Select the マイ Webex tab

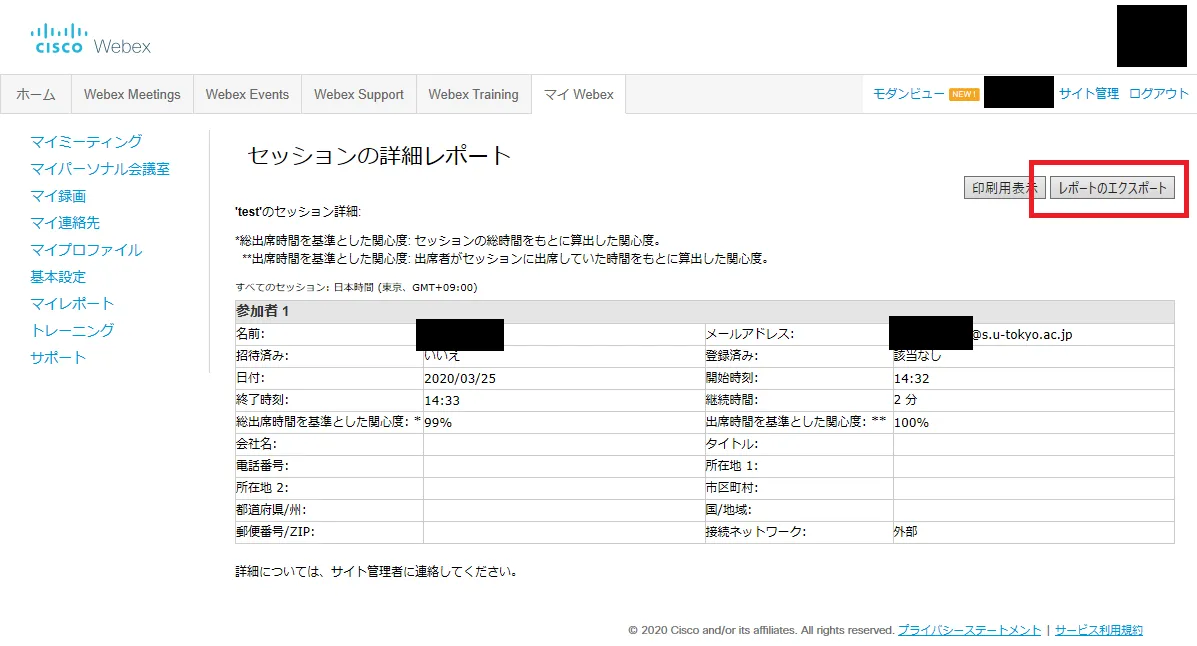click(578, 95)
